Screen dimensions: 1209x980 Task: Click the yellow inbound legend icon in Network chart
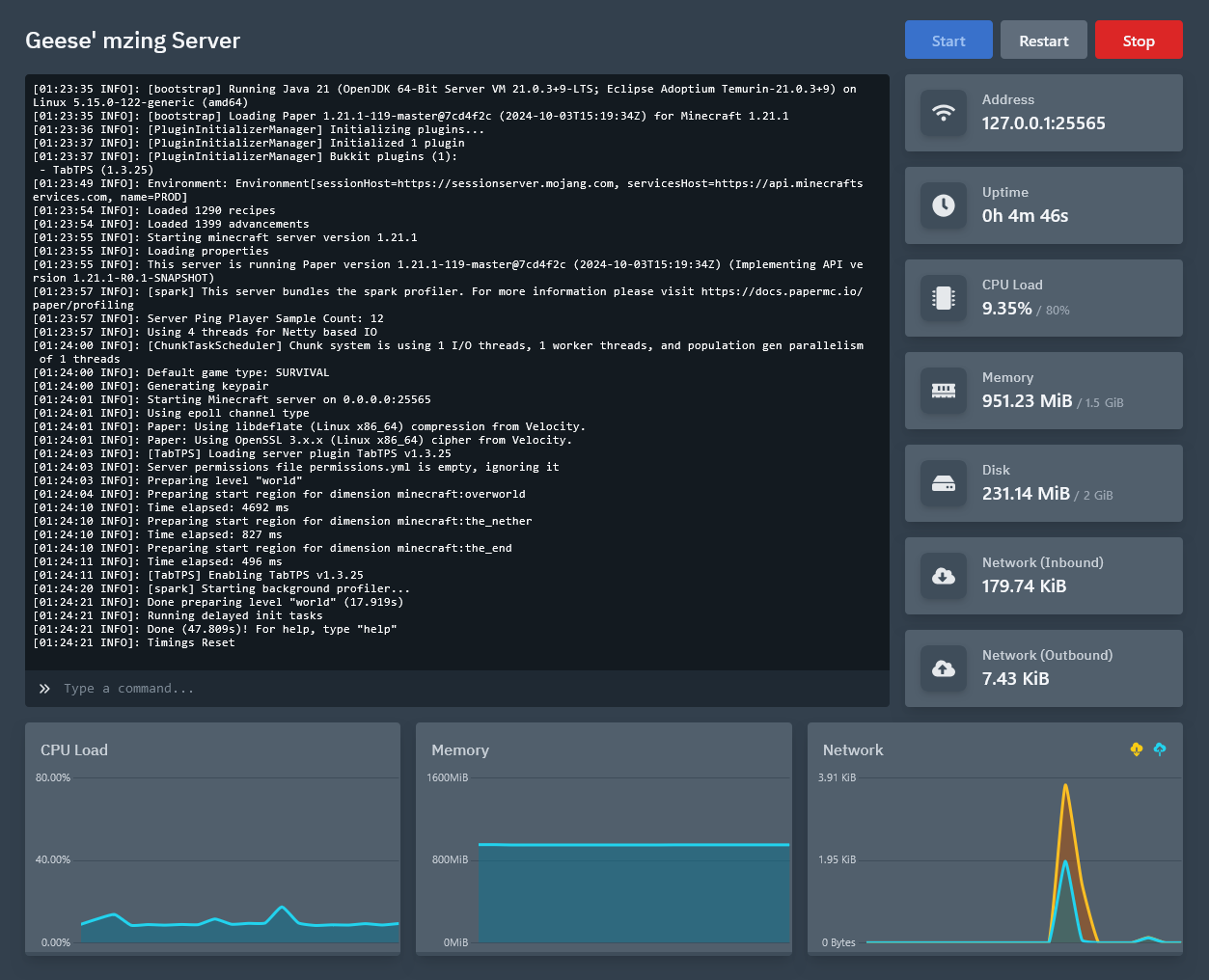[1136, 749]
